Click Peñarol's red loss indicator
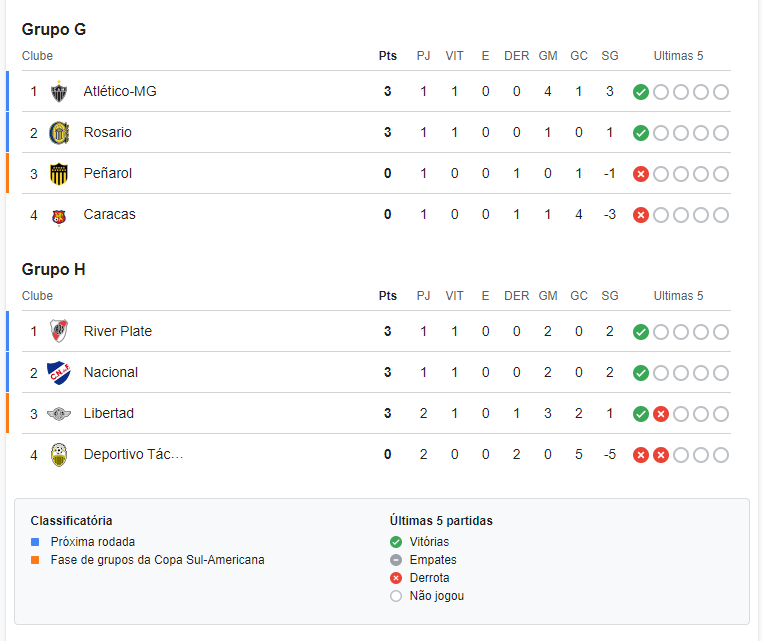The height and width of the screenshot is (641, 762). click(x=641, y=174)
